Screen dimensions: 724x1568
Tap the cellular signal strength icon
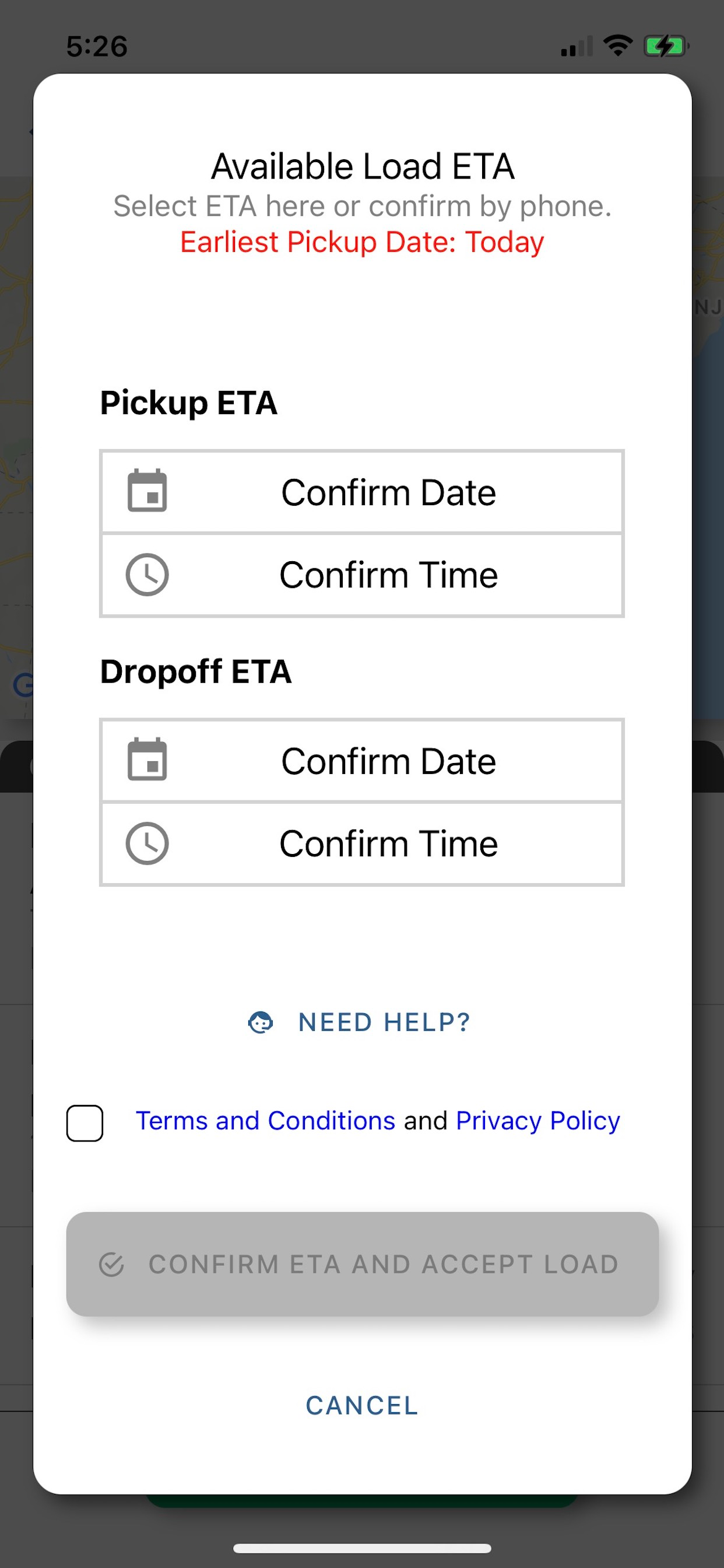[x=576, y=46]
